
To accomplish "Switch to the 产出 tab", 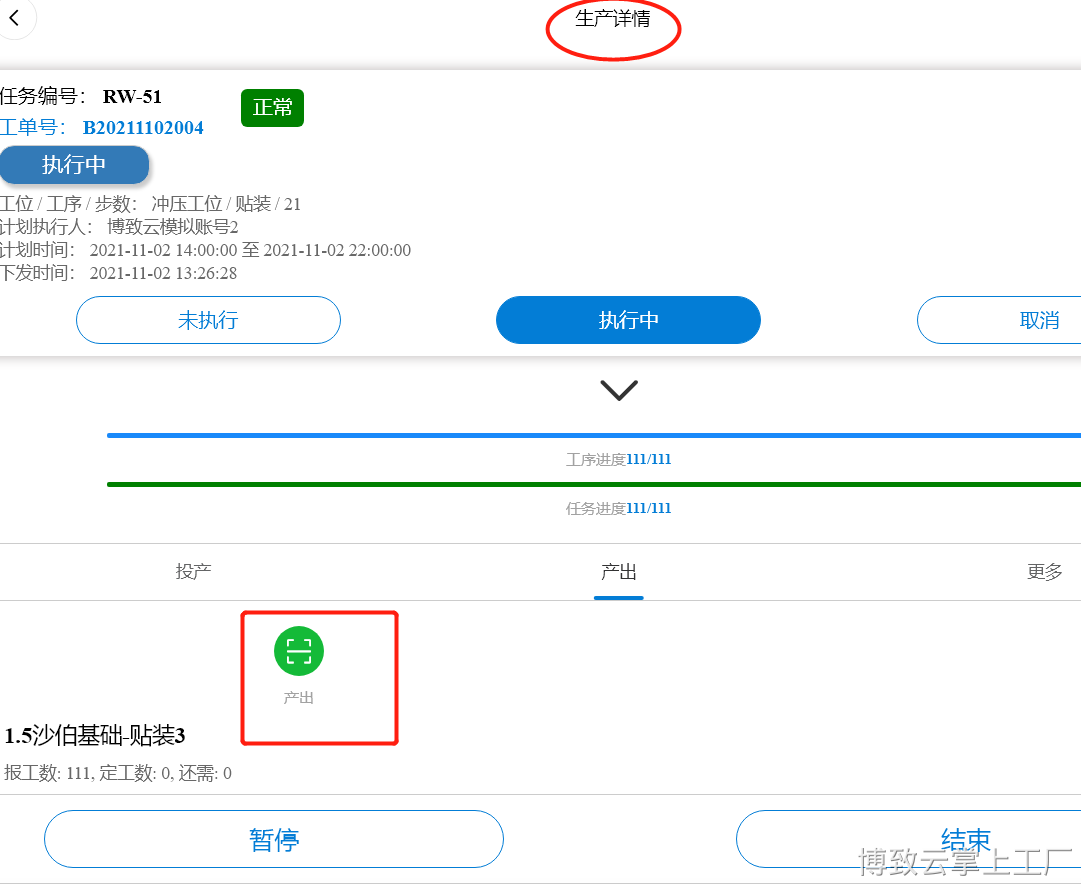I will [x=618, y=571].
